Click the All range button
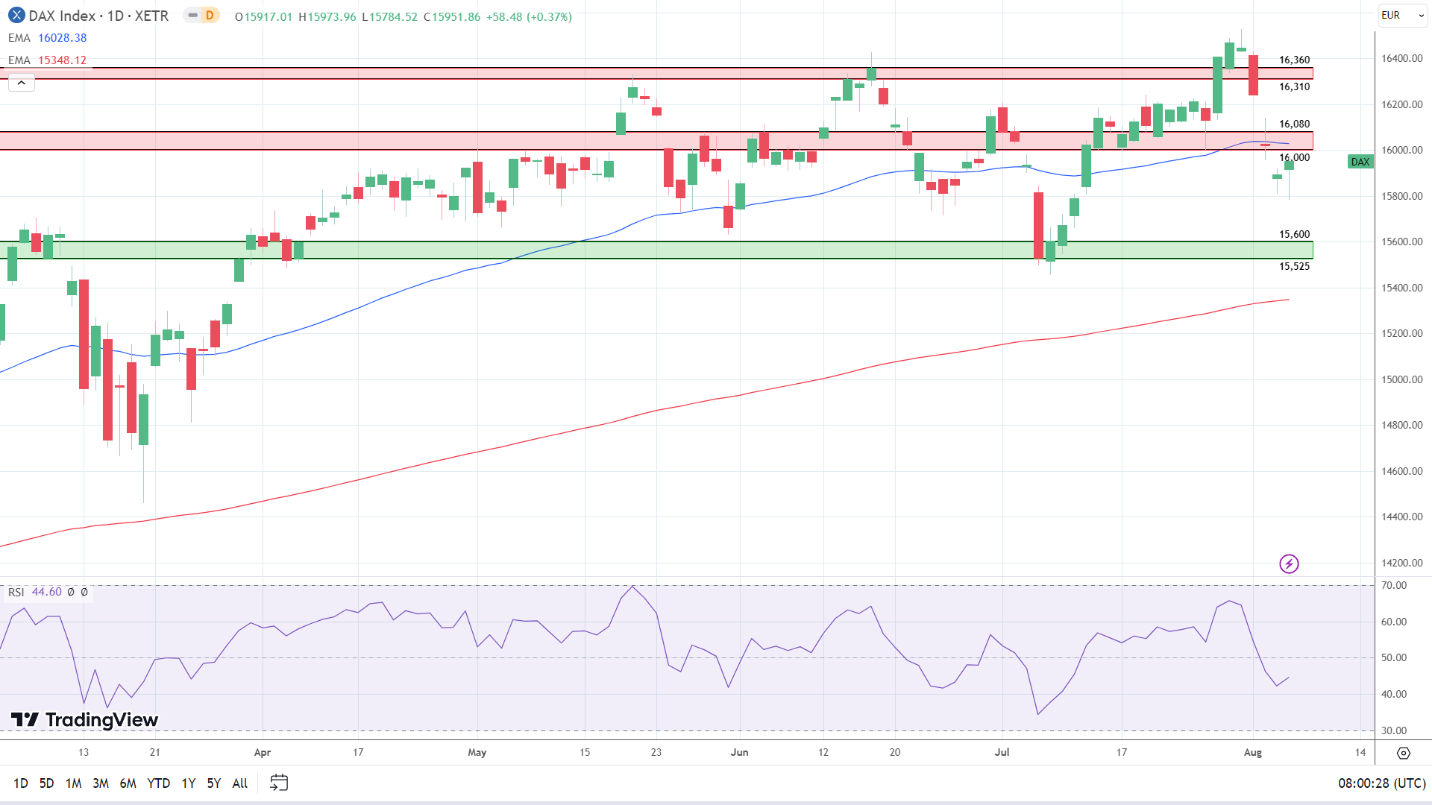This screenshot has width=1432, height=805. coord(239,783)
